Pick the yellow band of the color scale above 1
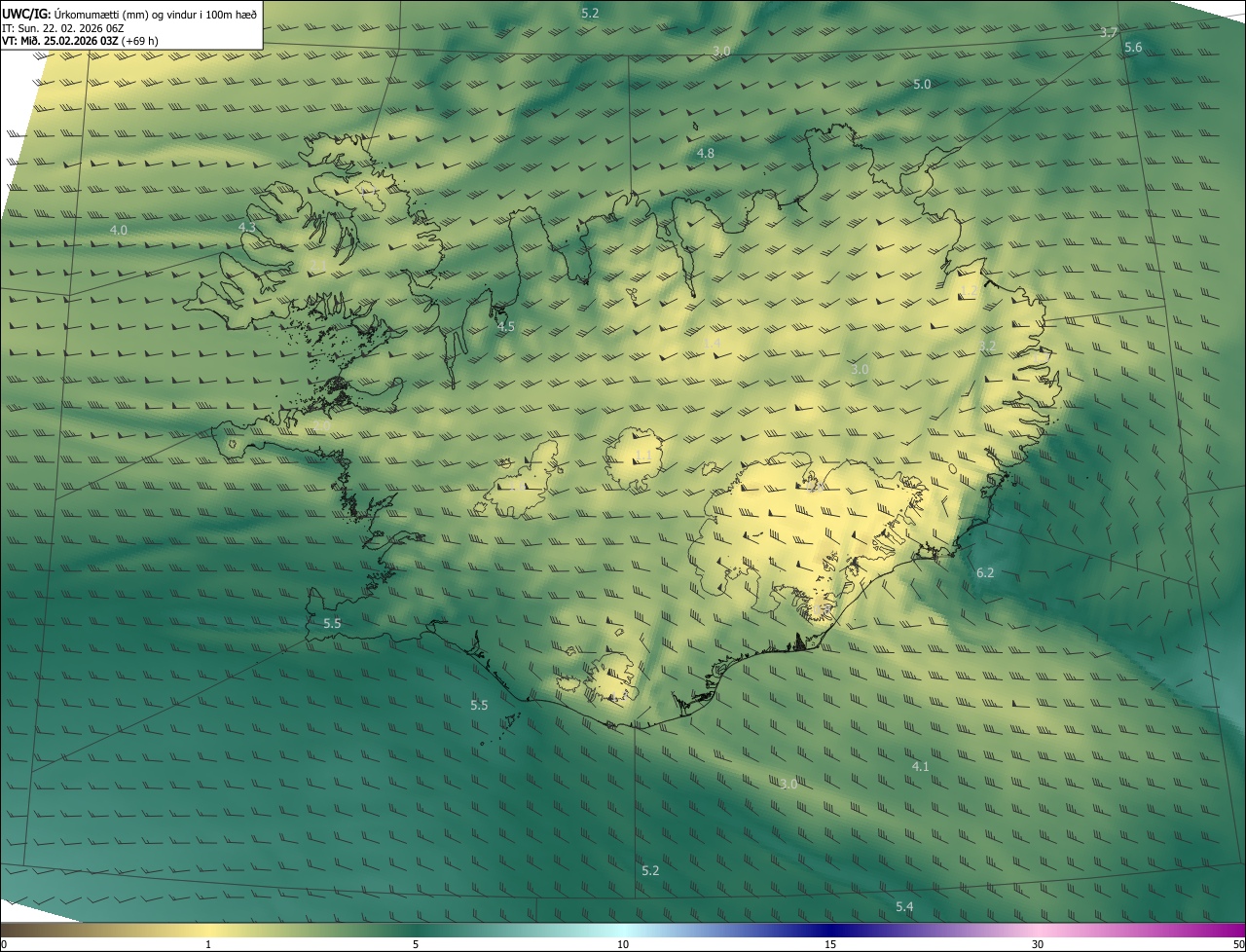The image size is (1246, 952). click(208, 930)
